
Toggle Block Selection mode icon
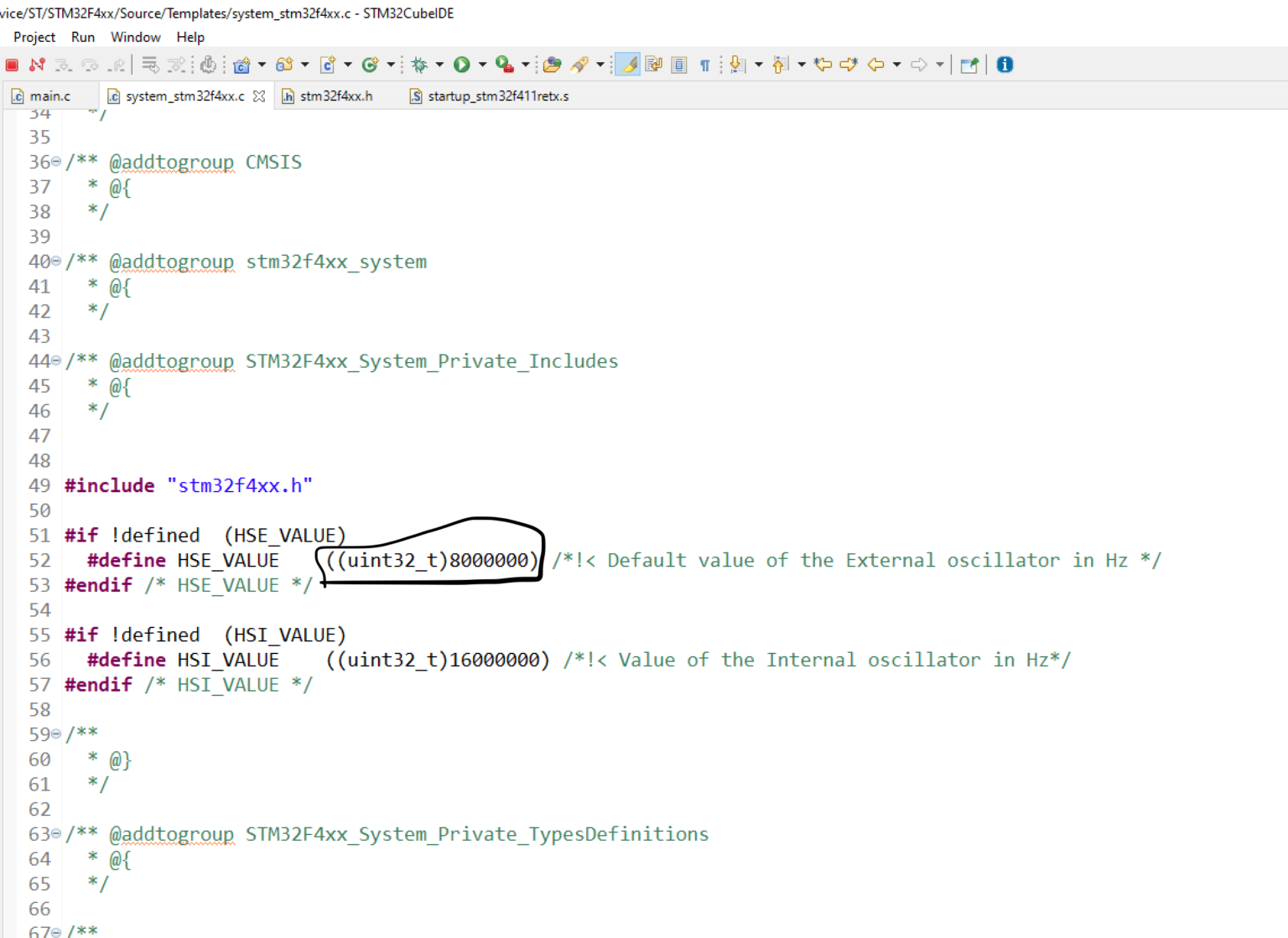(679, 65)
